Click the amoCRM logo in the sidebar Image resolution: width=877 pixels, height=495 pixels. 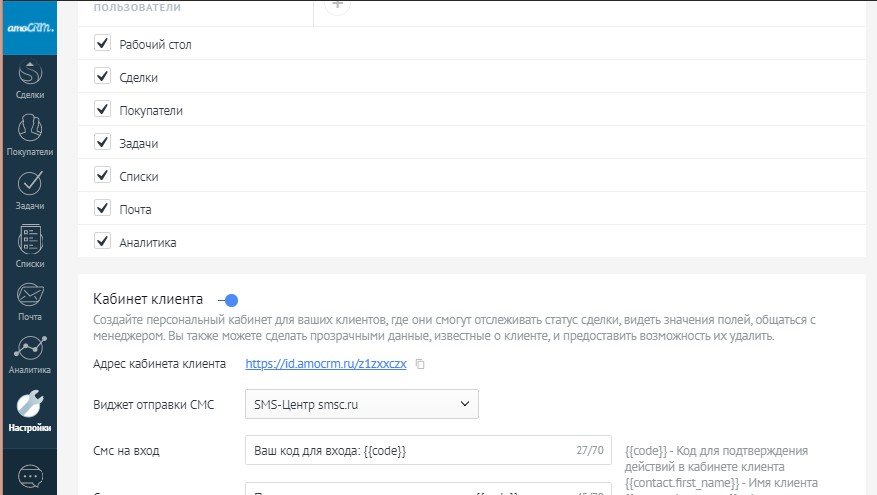point(28,28)
